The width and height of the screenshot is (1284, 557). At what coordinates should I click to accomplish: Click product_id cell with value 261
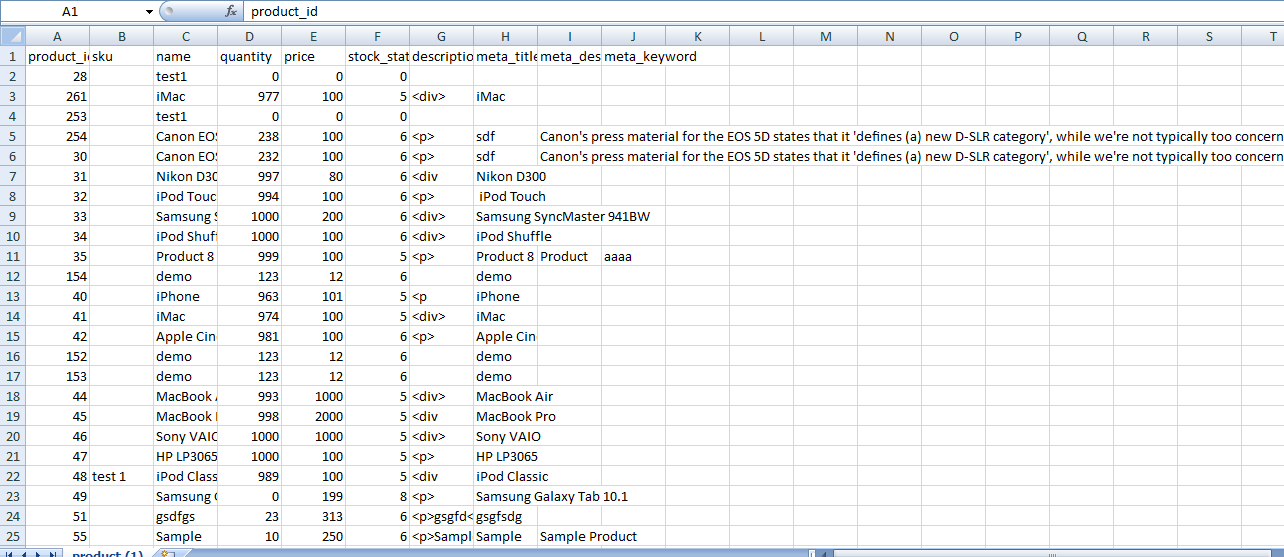coord(57,97)
